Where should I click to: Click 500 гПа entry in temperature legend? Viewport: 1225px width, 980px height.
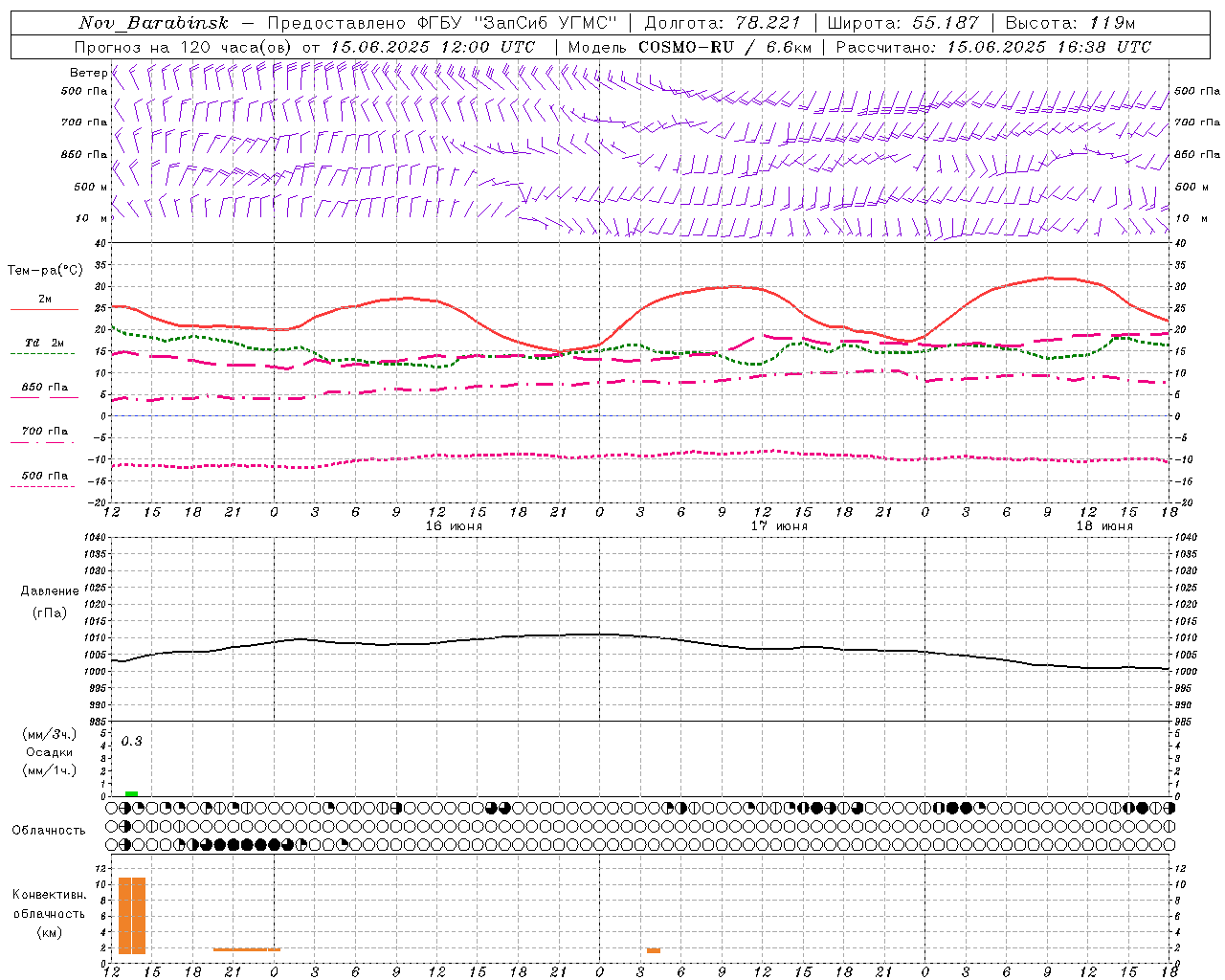pyautogui.click(x=45, y=475)
